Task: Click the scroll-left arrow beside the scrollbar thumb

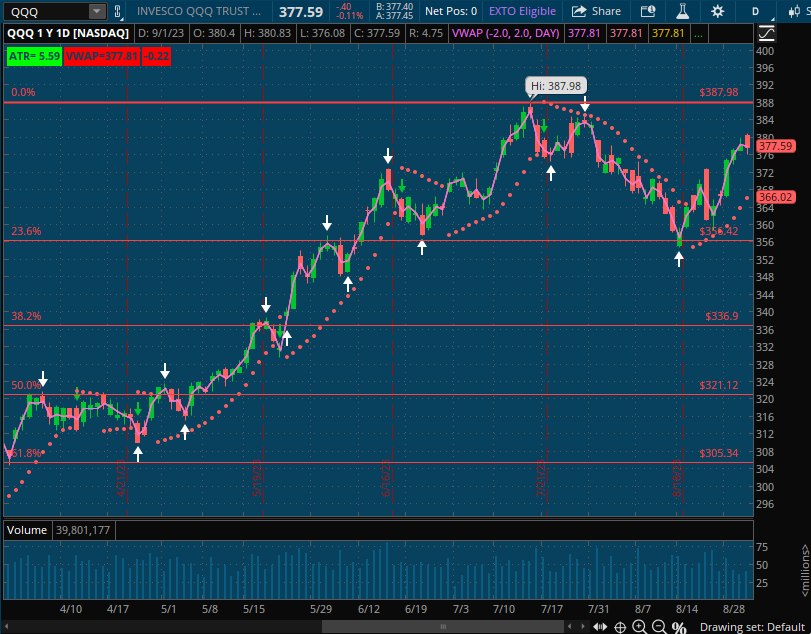Action: [569, 627]
